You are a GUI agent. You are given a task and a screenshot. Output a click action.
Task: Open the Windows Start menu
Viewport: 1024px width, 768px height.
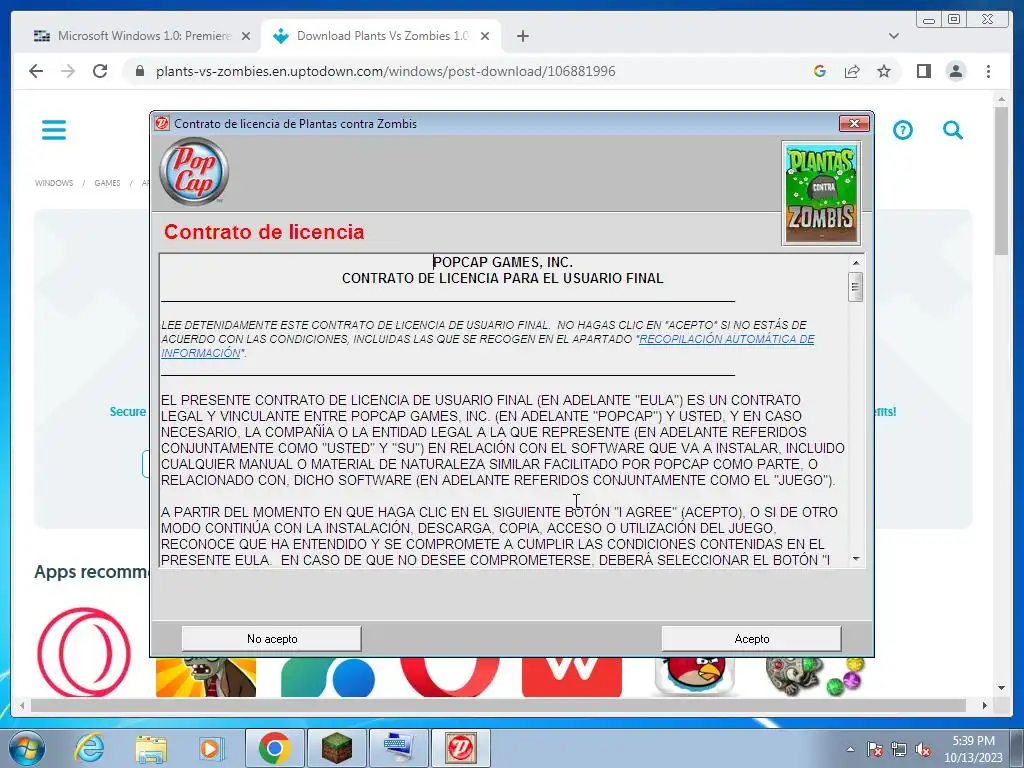[27, 748]
